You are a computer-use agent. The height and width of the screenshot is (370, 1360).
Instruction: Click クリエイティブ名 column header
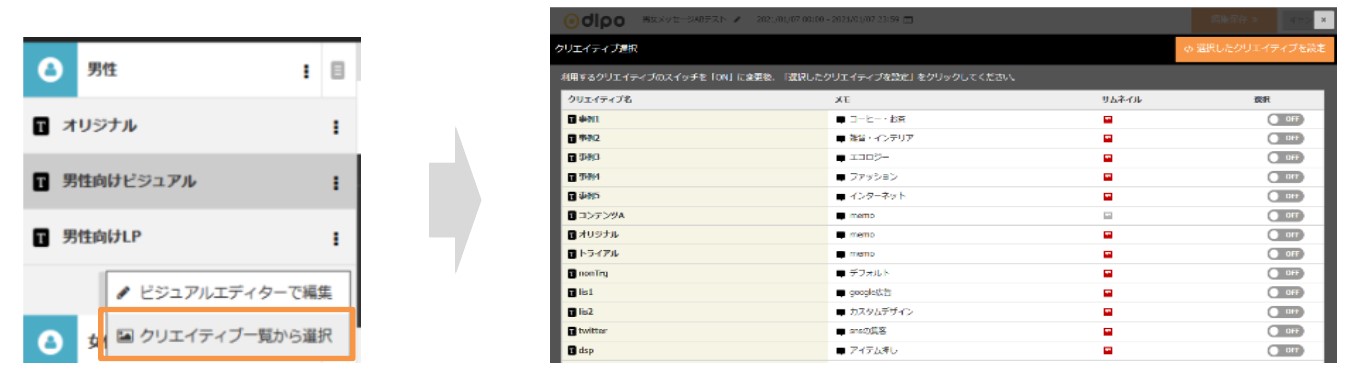point(600,100)
